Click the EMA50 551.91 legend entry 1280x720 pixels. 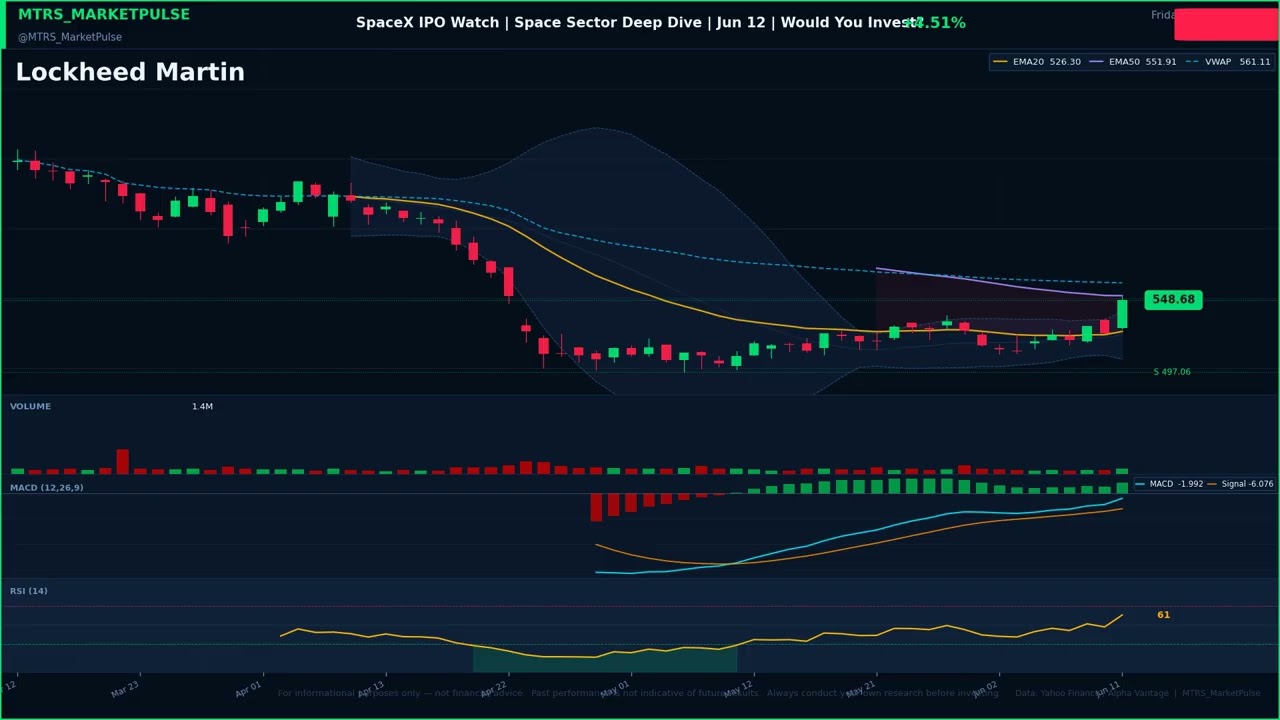(1133, 62)
